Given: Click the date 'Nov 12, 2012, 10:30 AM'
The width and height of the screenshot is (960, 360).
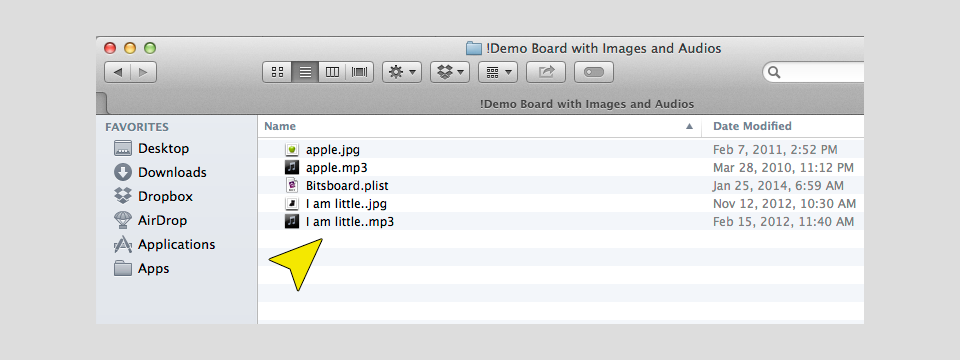Looking at the screenshot, I should (x=784, y=203).
